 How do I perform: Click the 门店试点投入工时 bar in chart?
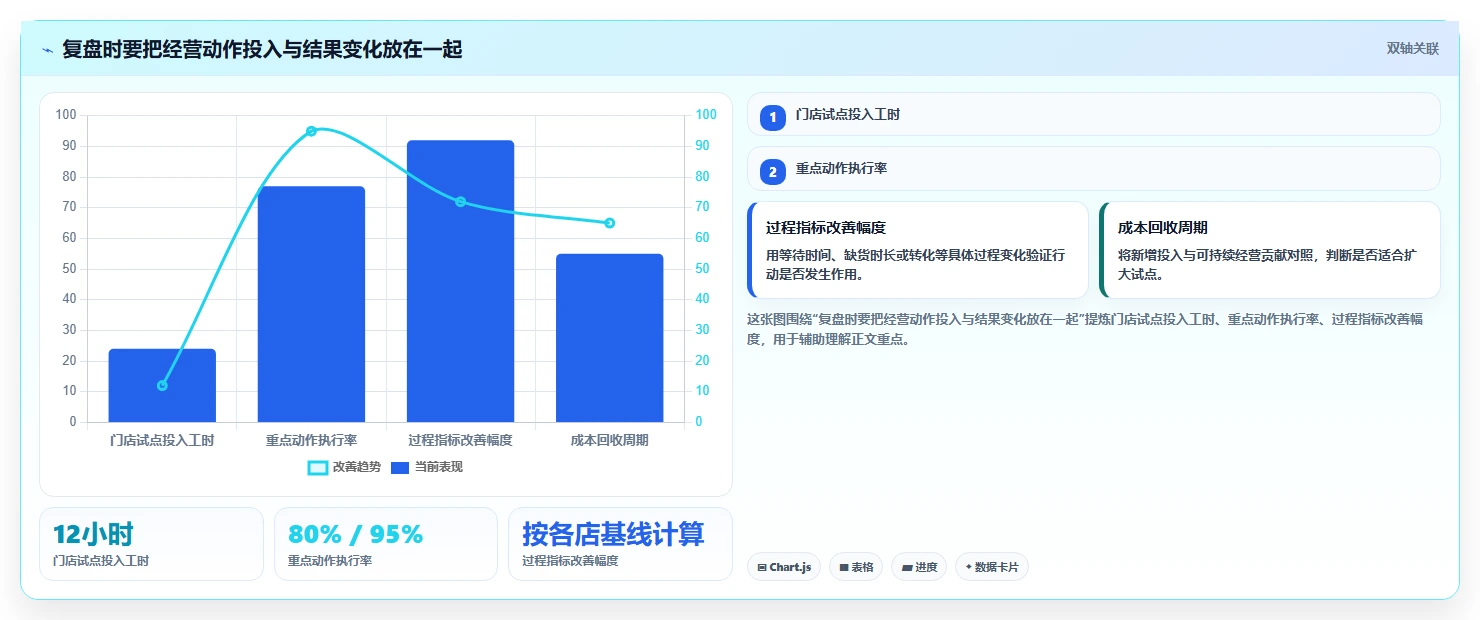(x=162, y=385)
